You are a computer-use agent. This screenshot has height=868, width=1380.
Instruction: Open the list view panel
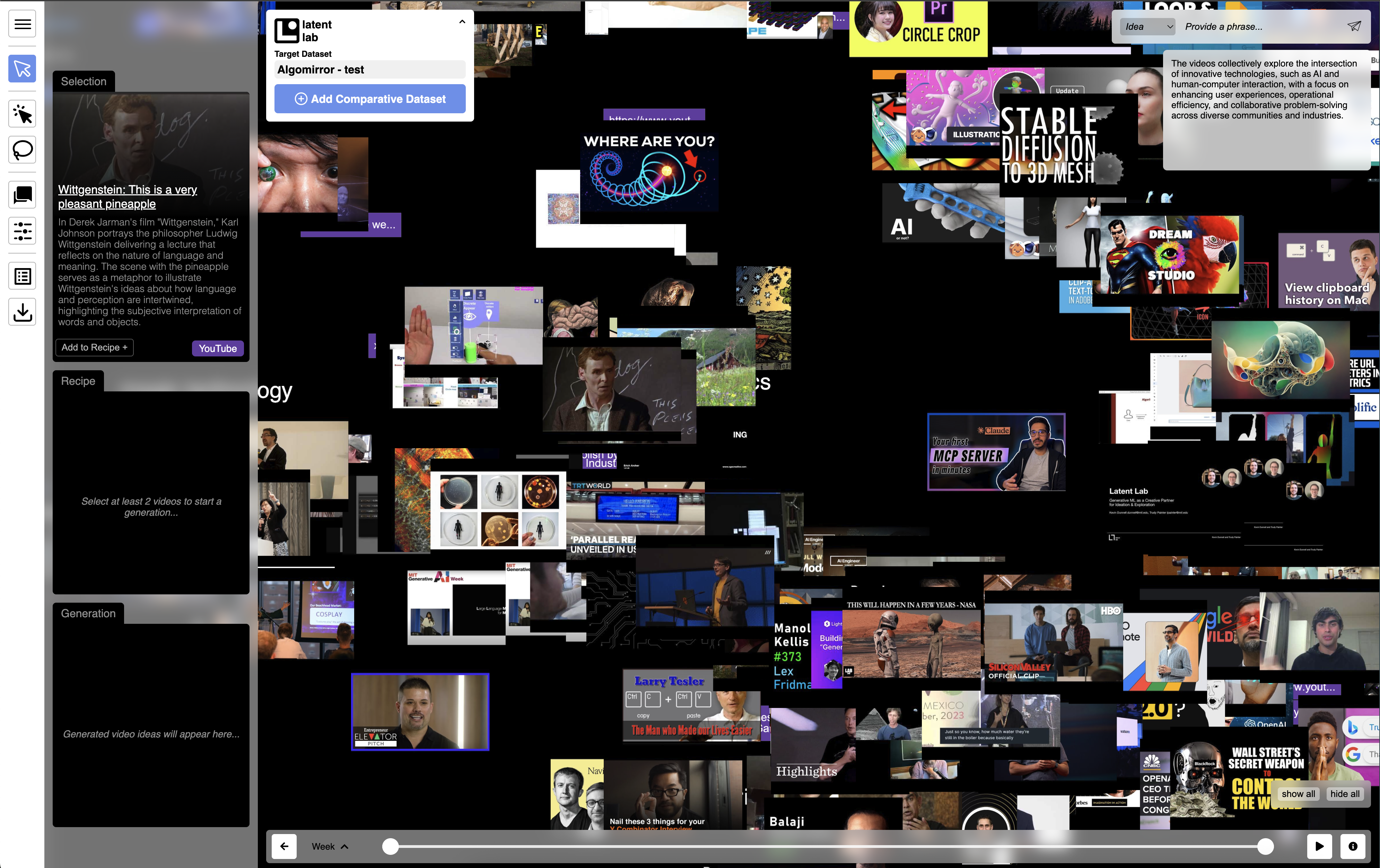[22, 276]
